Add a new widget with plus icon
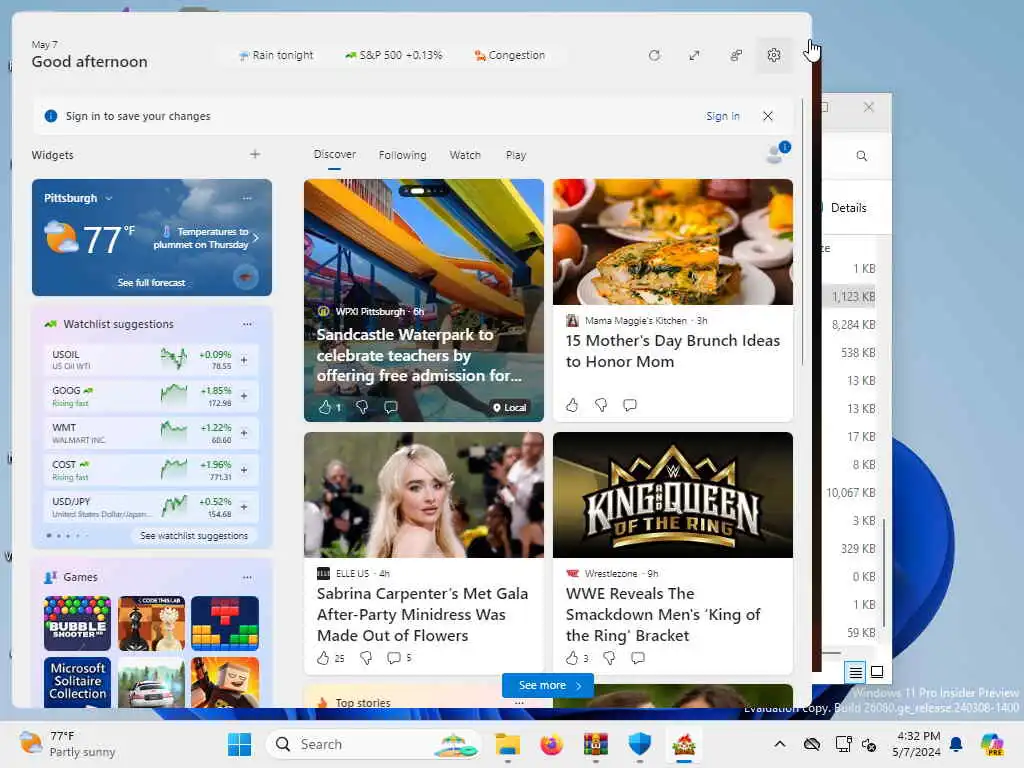The width and height of the screenshot is (1024, 768). click(255, 154)
